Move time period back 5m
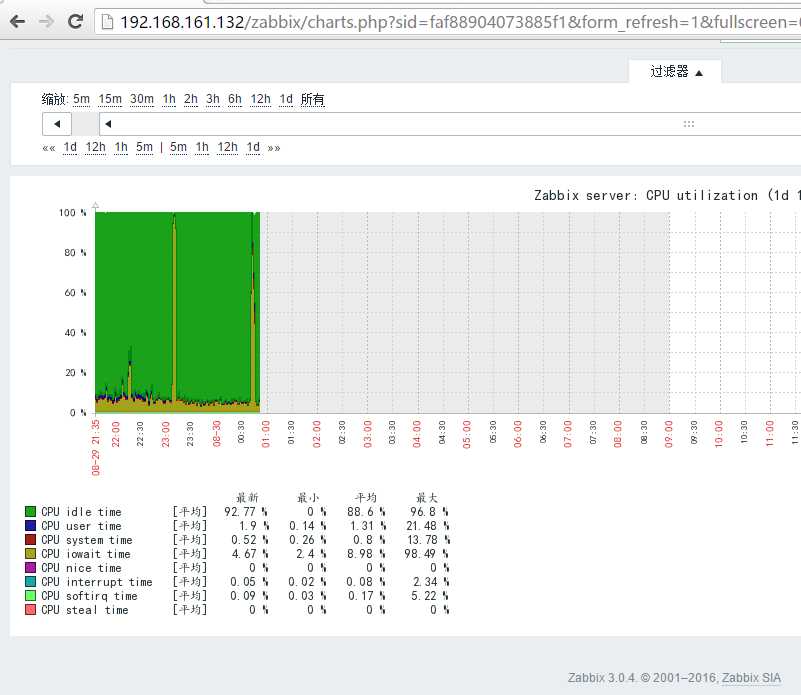The width and height of the screenshot is (801, 695). click(x=145, y=148)
